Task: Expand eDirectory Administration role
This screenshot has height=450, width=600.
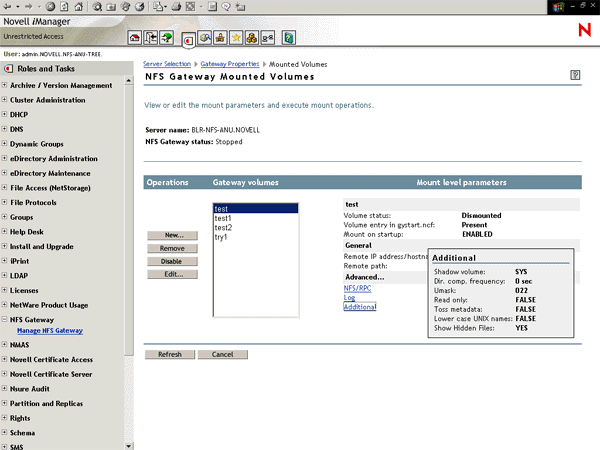Action: tap(4, 158)
